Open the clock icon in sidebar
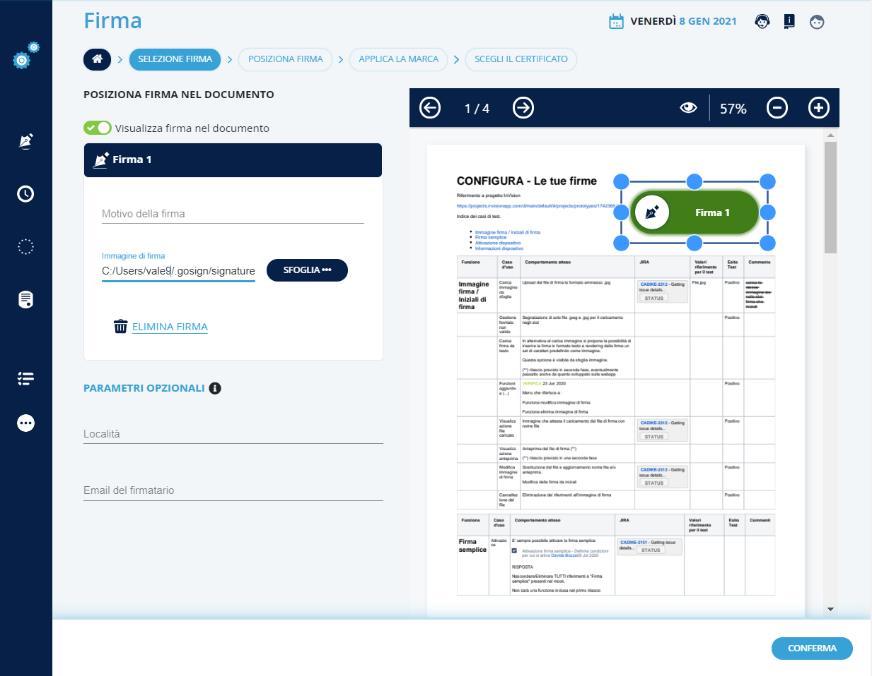Viewport: 872px width, 676px height. pos(26,194)
